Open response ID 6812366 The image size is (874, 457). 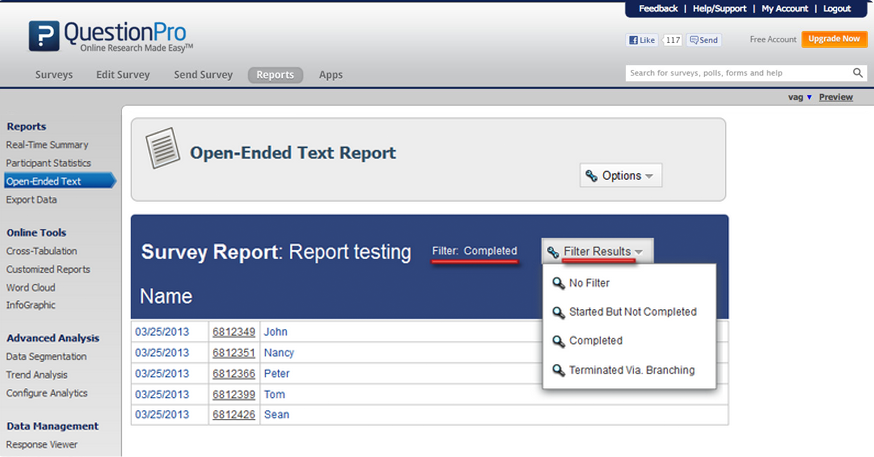click(234, 373)
